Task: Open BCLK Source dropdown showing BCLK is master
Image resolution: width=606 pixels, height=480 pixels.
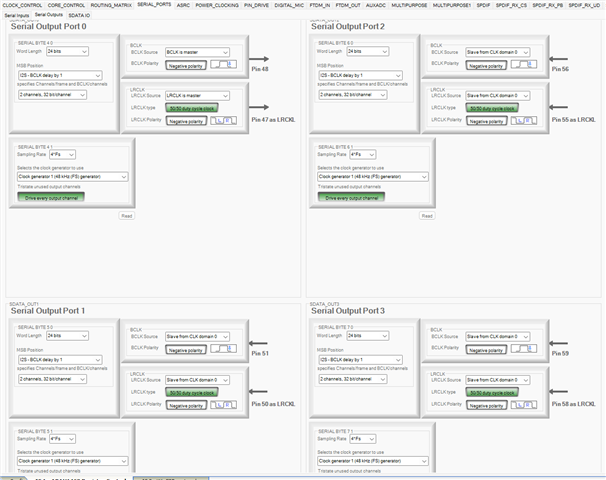Action: [197, 52]
